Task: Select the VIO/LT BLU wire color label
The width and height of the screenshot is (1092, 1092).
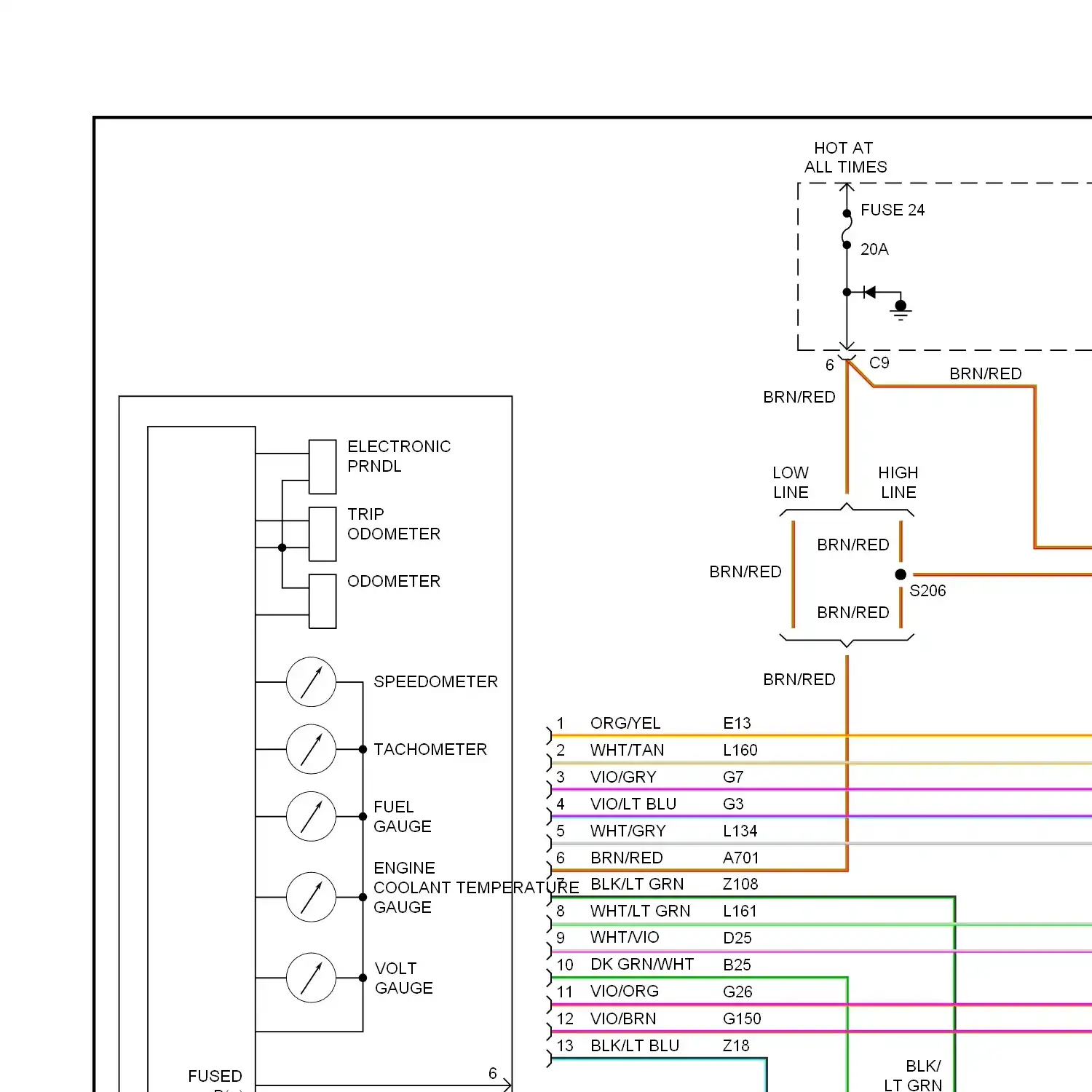Action: (633, 804)
